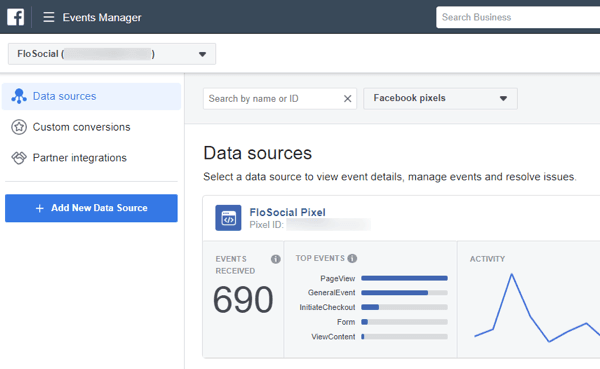Click the 'Select a data source' description text
Screen dimensions: 600x369
(x=390, y=177)
